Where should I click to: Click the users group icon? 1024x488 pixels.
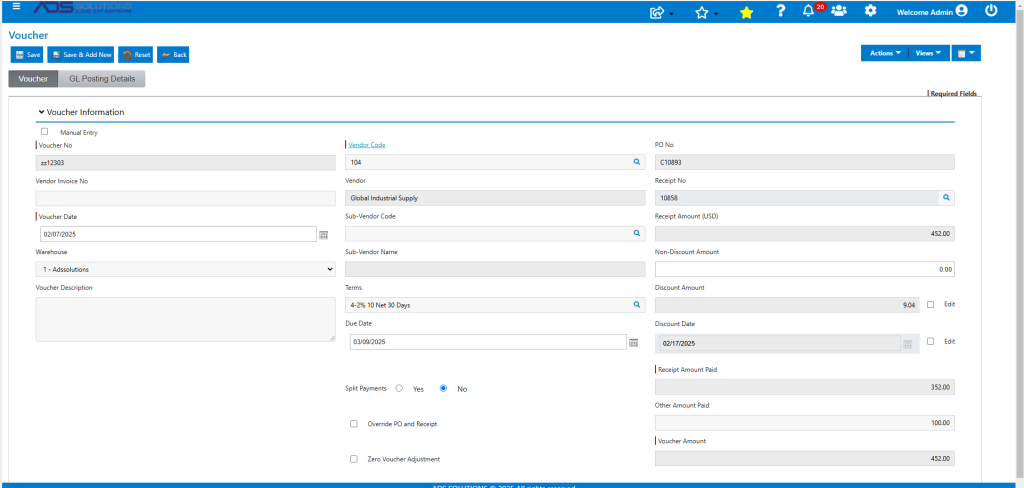[x=839, y=10]
